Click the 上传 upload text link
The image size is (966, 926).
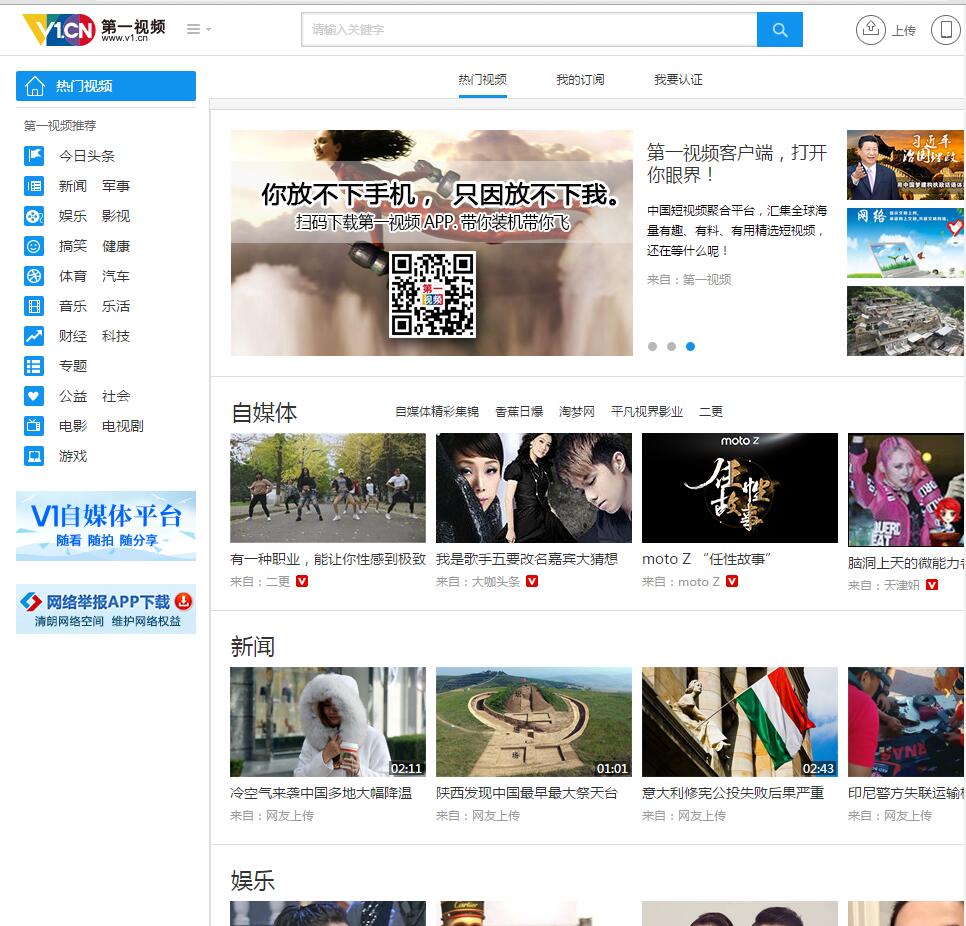click(904, 30)
